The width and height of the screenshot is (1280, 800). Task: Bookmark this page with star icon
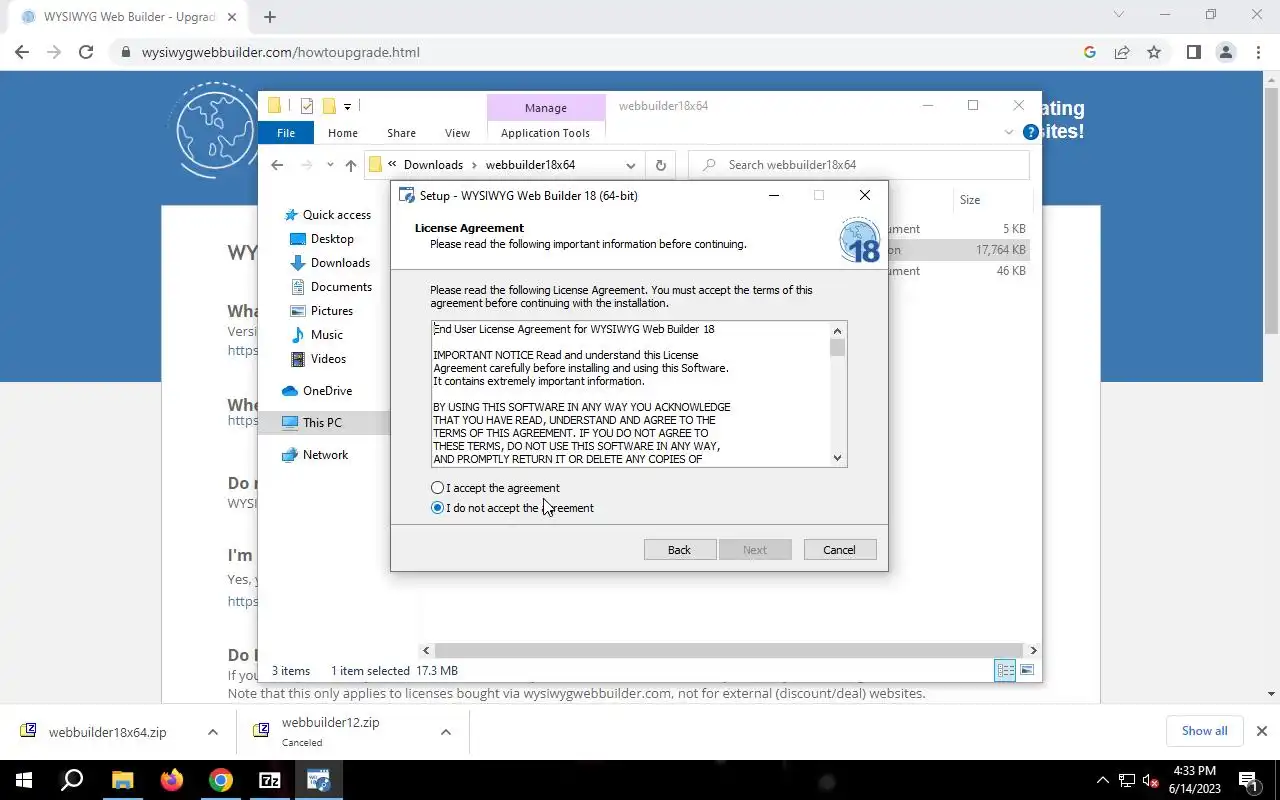1154,52
